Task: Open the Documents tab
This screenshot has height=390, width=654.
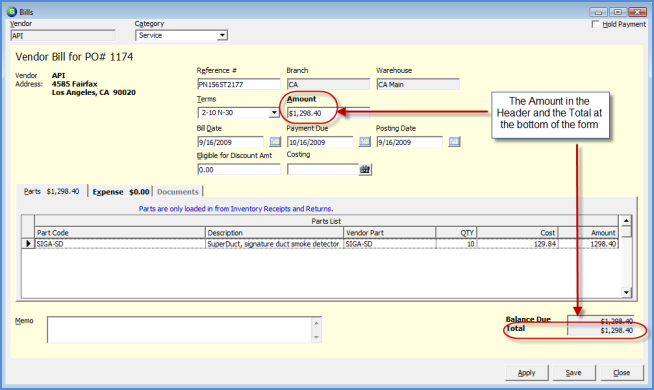Action: 178,192
